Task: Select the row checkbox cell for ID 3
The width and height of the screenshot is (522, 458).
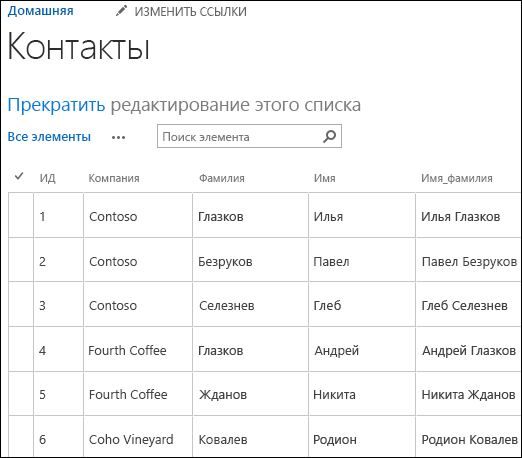Action: coord(21,304)
